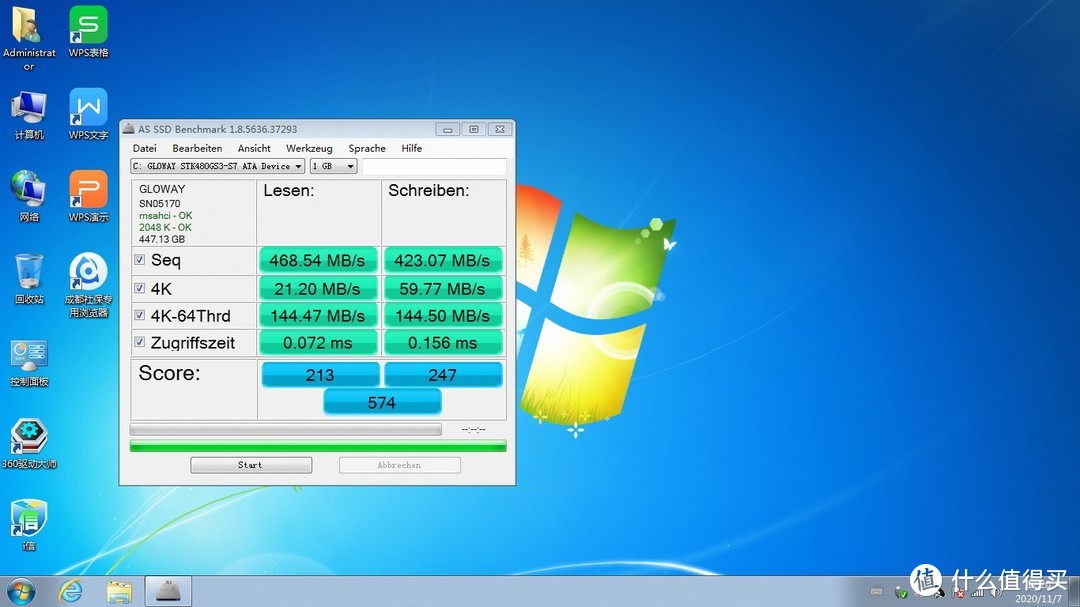Open the 网络 network icon
This screenshot has width=1080, height=607.
tap(28, 196)
